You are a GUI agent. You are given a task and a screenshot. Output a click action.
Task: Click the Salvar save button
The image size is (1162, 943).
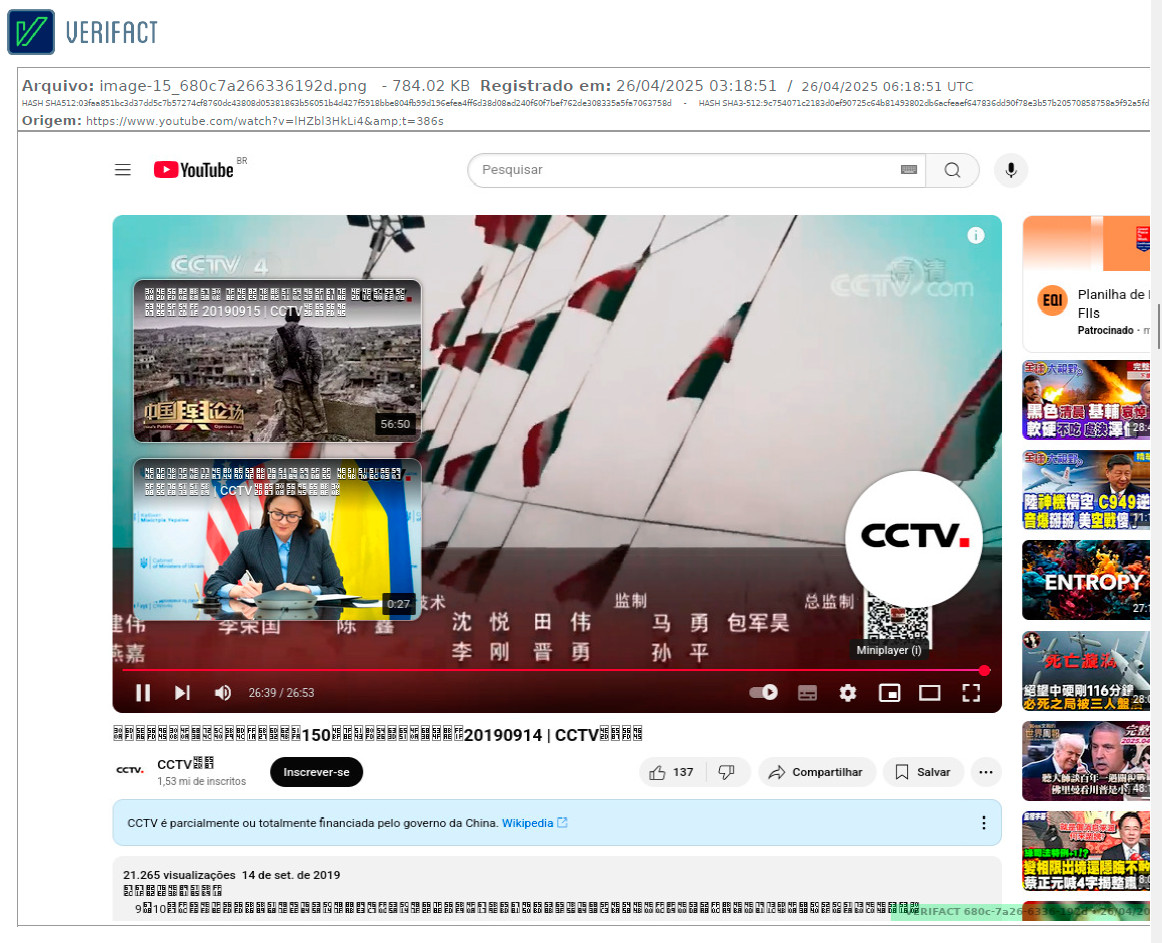[x=923, y=772]
